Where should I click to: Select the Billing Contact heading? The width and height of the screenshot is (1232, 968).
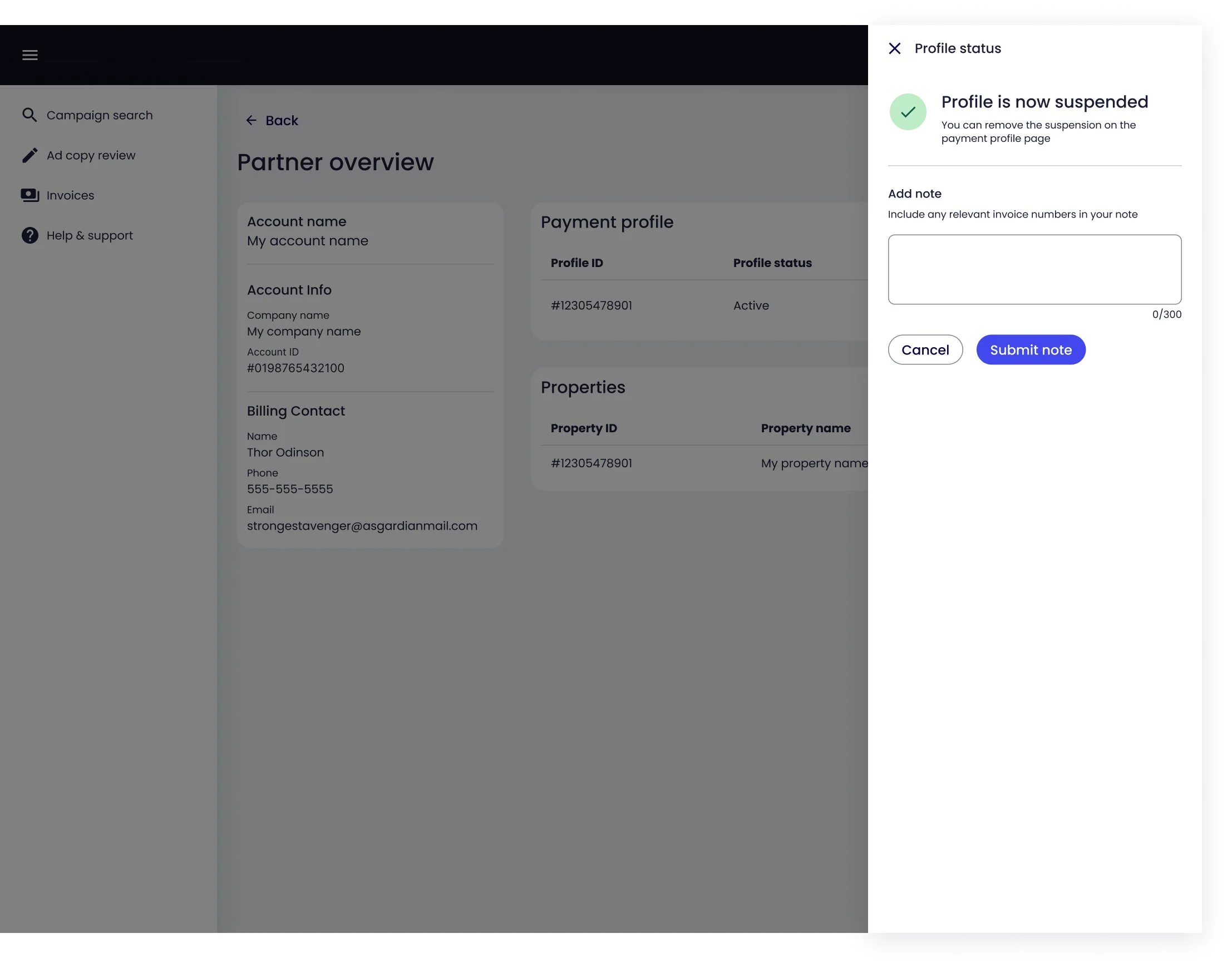tap(295, 411)
